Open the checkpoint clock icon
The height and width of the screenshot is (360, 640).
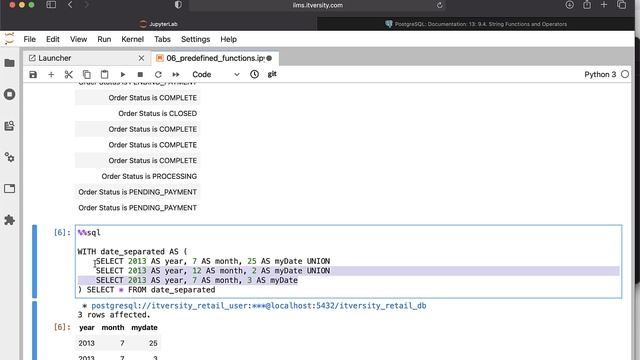tap(254, 74)
